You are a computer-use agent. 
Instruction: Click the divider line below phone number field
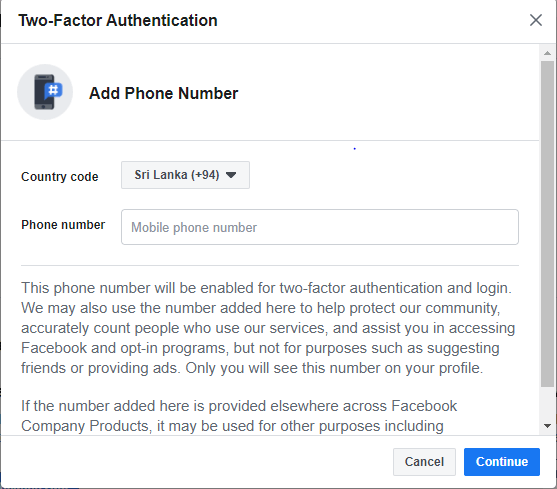[270, 265]
